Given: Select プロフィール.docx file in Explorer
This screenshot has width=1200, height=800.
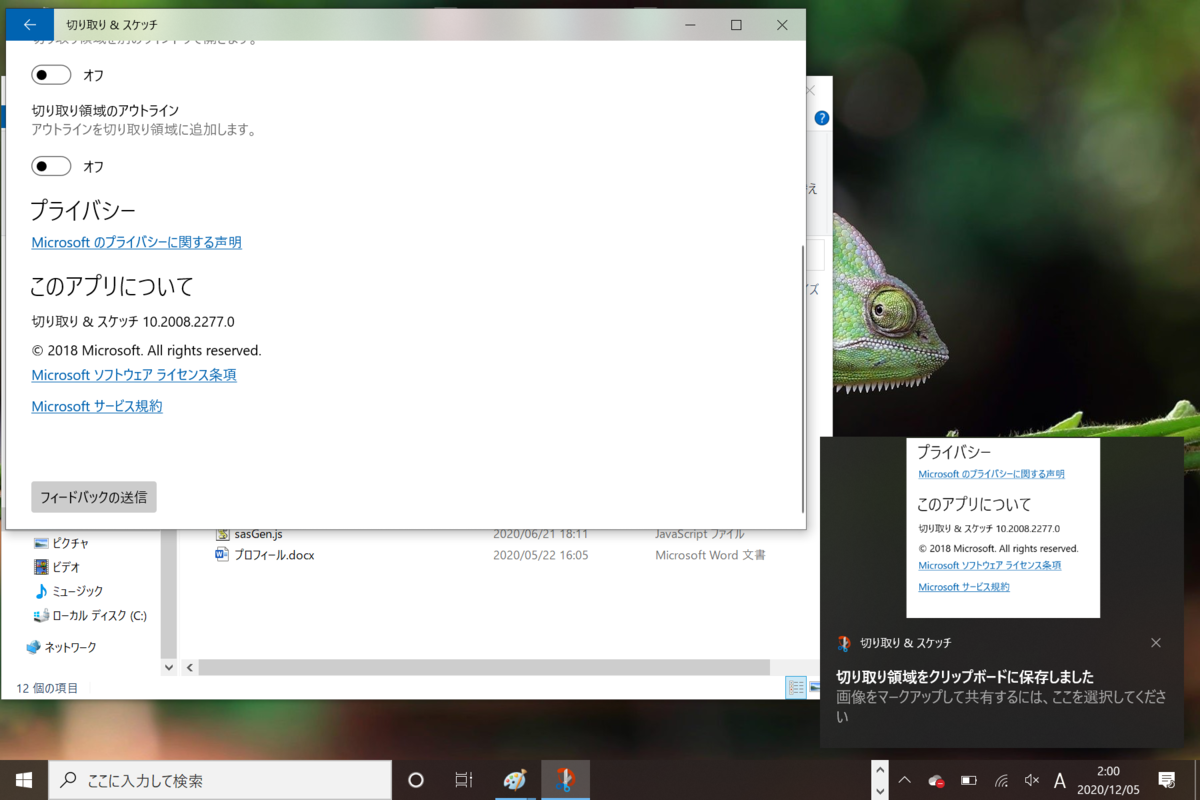Looking at the screenshot, I should tap(274, 555).
